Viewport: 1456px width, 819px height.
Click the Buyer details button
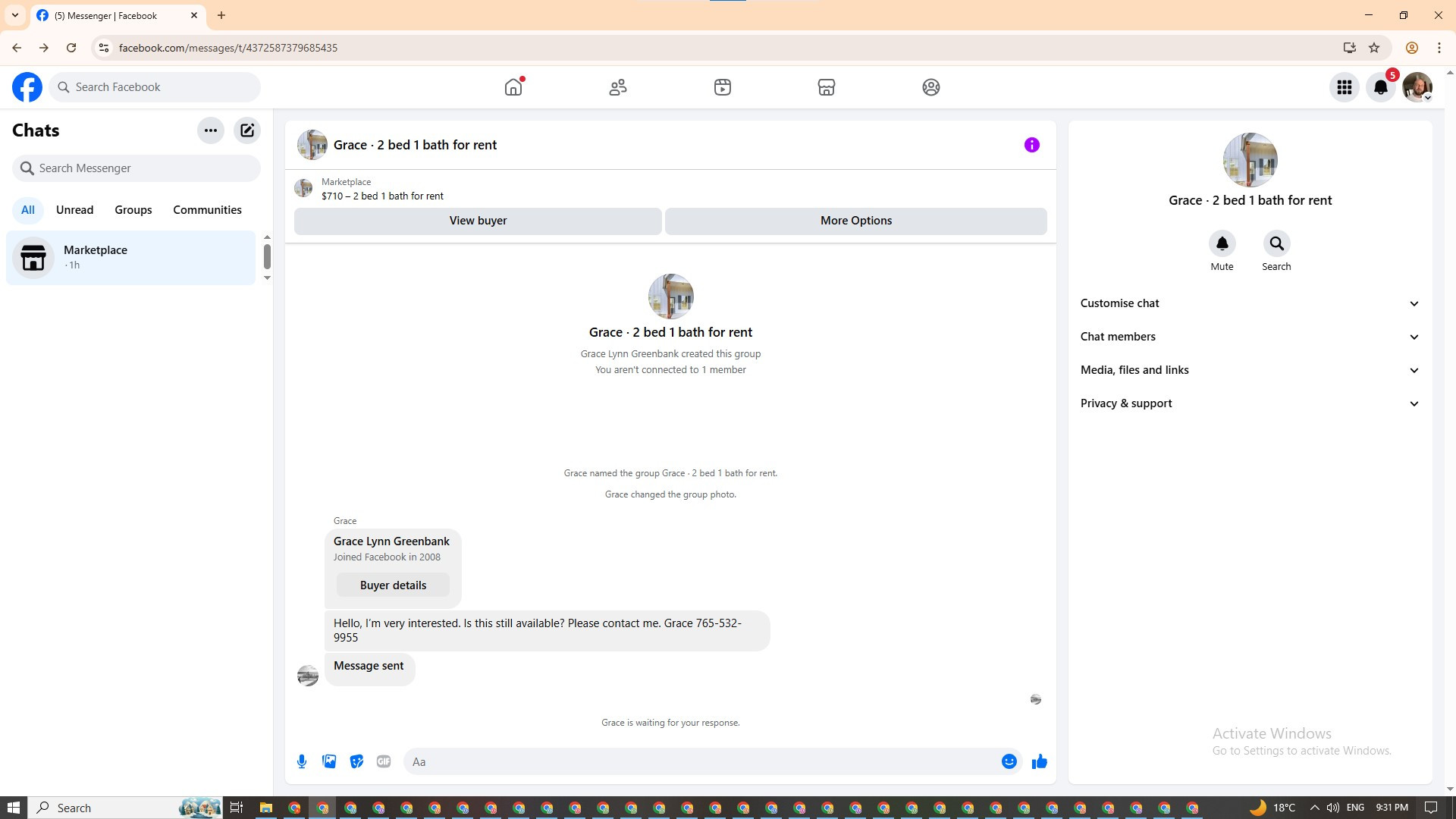pyautogui.click(x=393, y=585)
